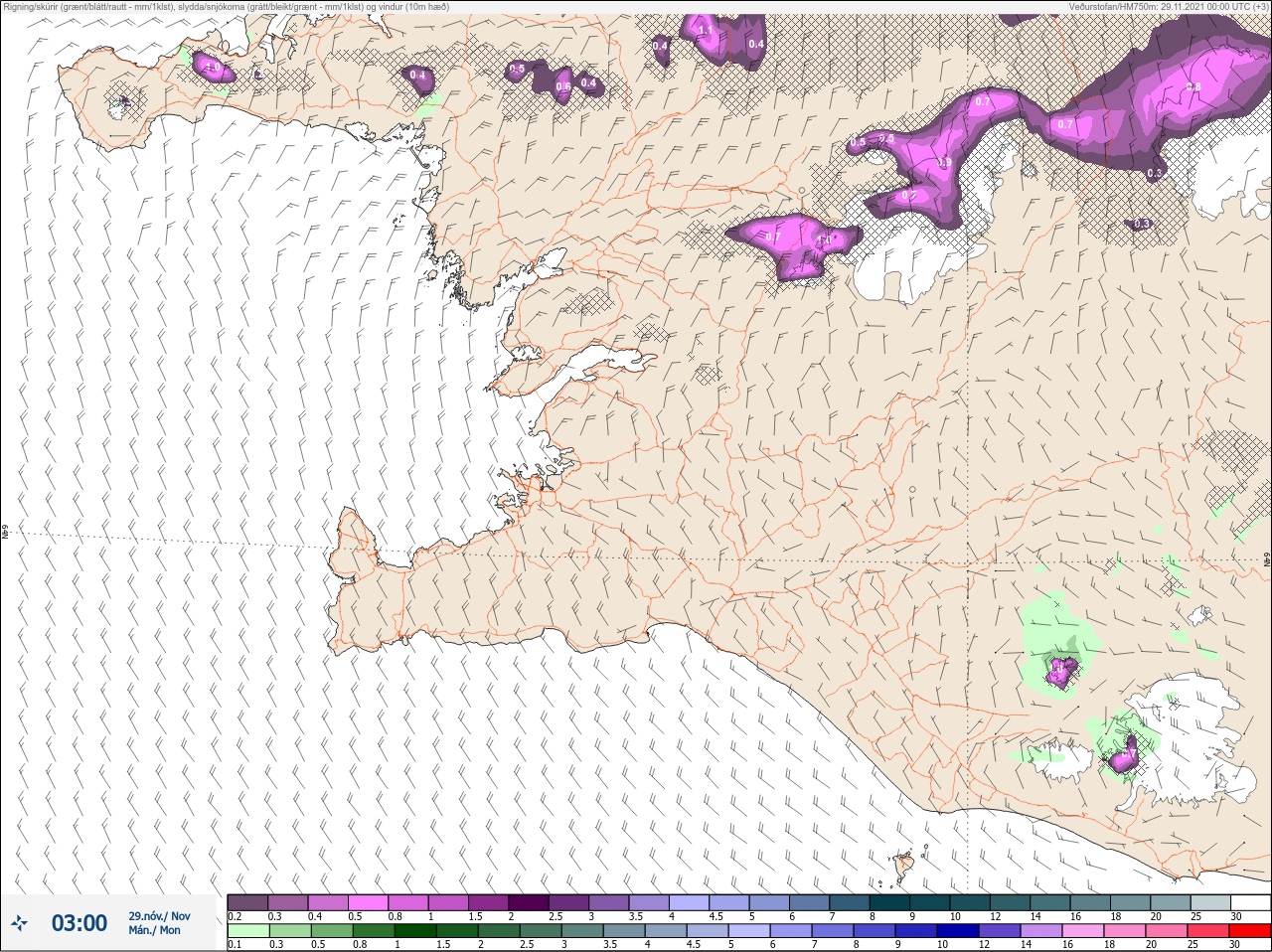Image resolution: width=1272 pixels, height=952 pixels.
Task: Click the '0.4' label under the upper legend scale
Action: [x=315, y=916]
